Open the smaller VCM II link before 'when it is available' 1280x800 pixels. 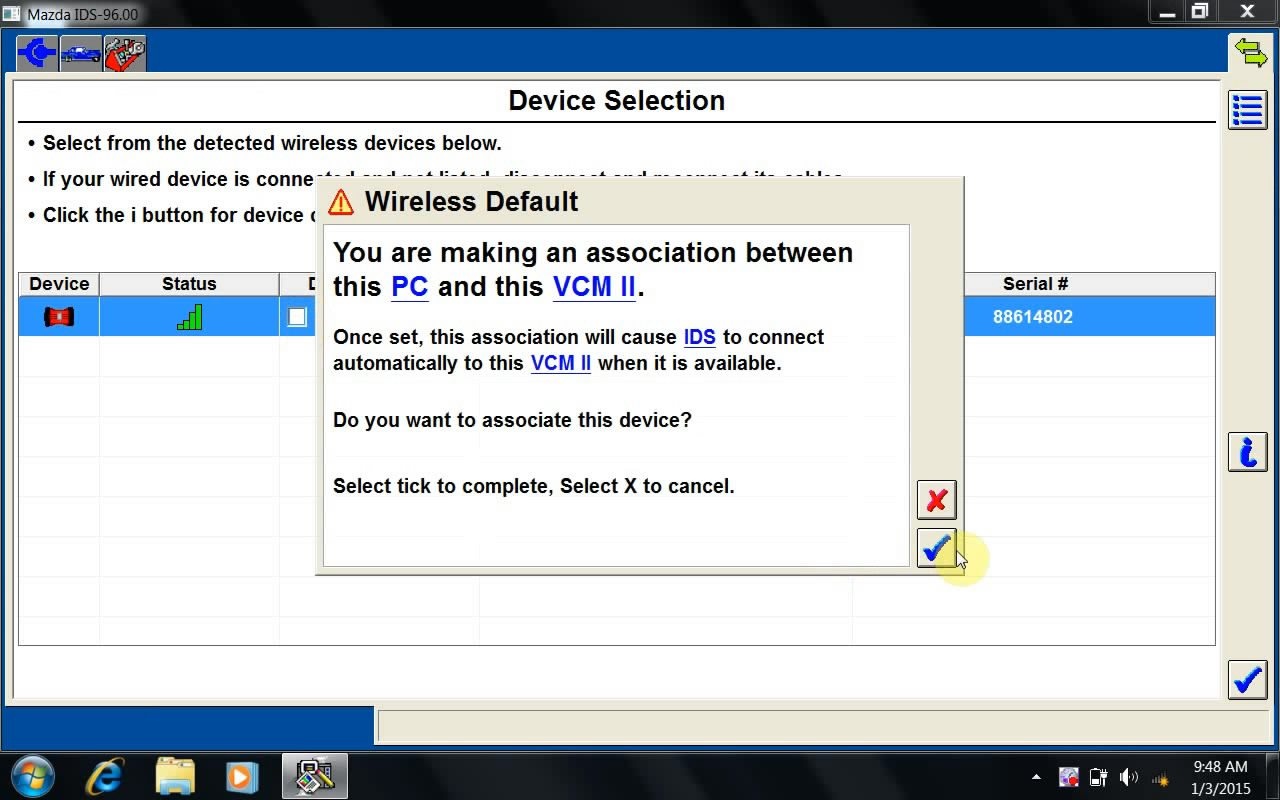(561, 363)
